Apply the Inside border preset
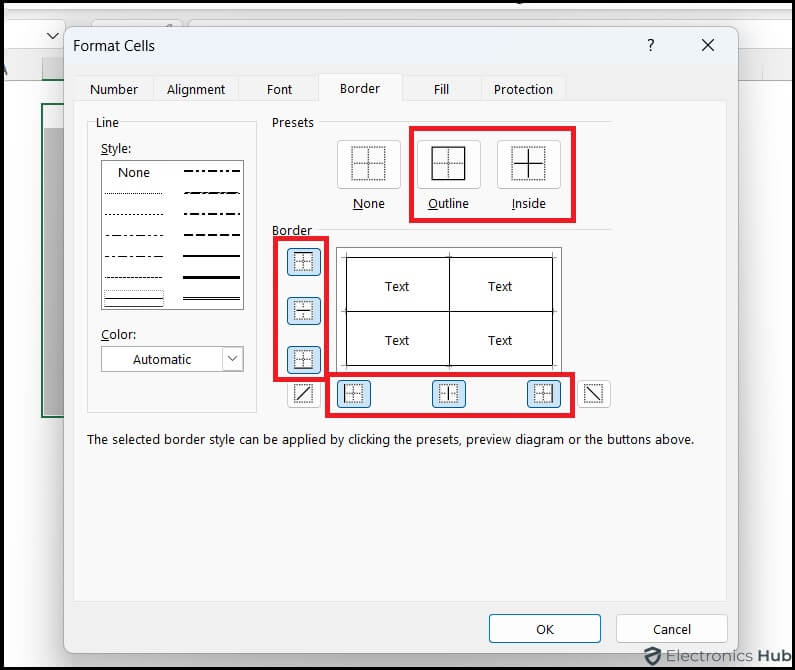 pyautogui.click(x=528, y=164)
